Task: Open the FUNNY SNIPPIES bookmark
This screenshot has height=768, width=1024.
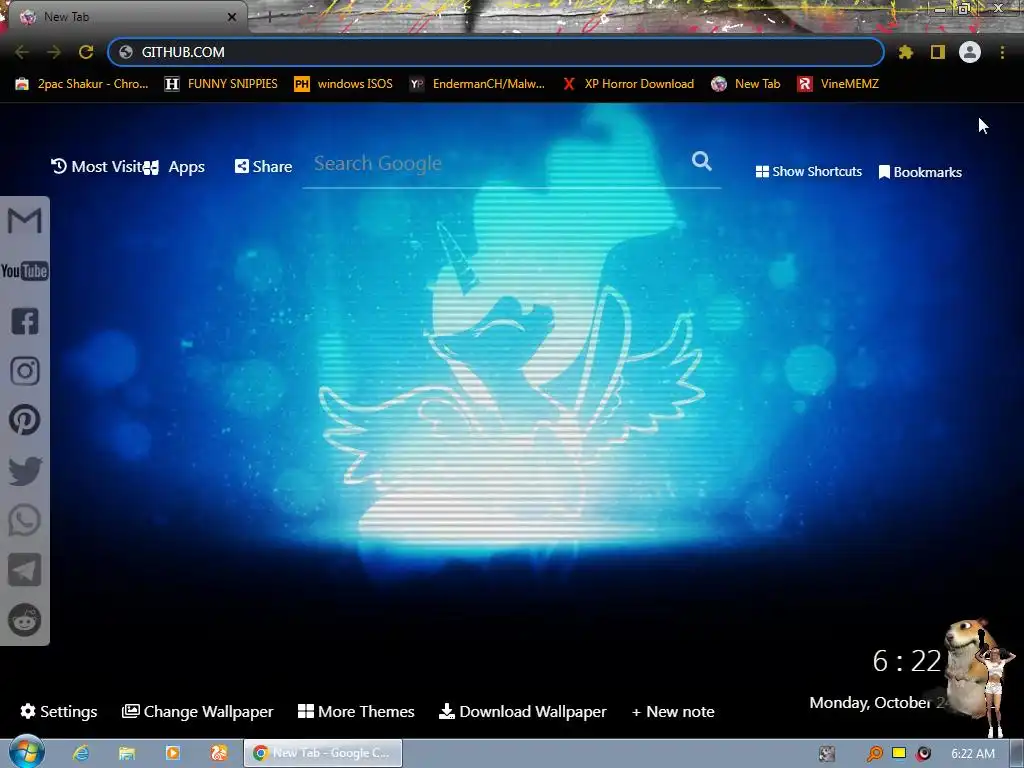Action: [x=221, y=84]
